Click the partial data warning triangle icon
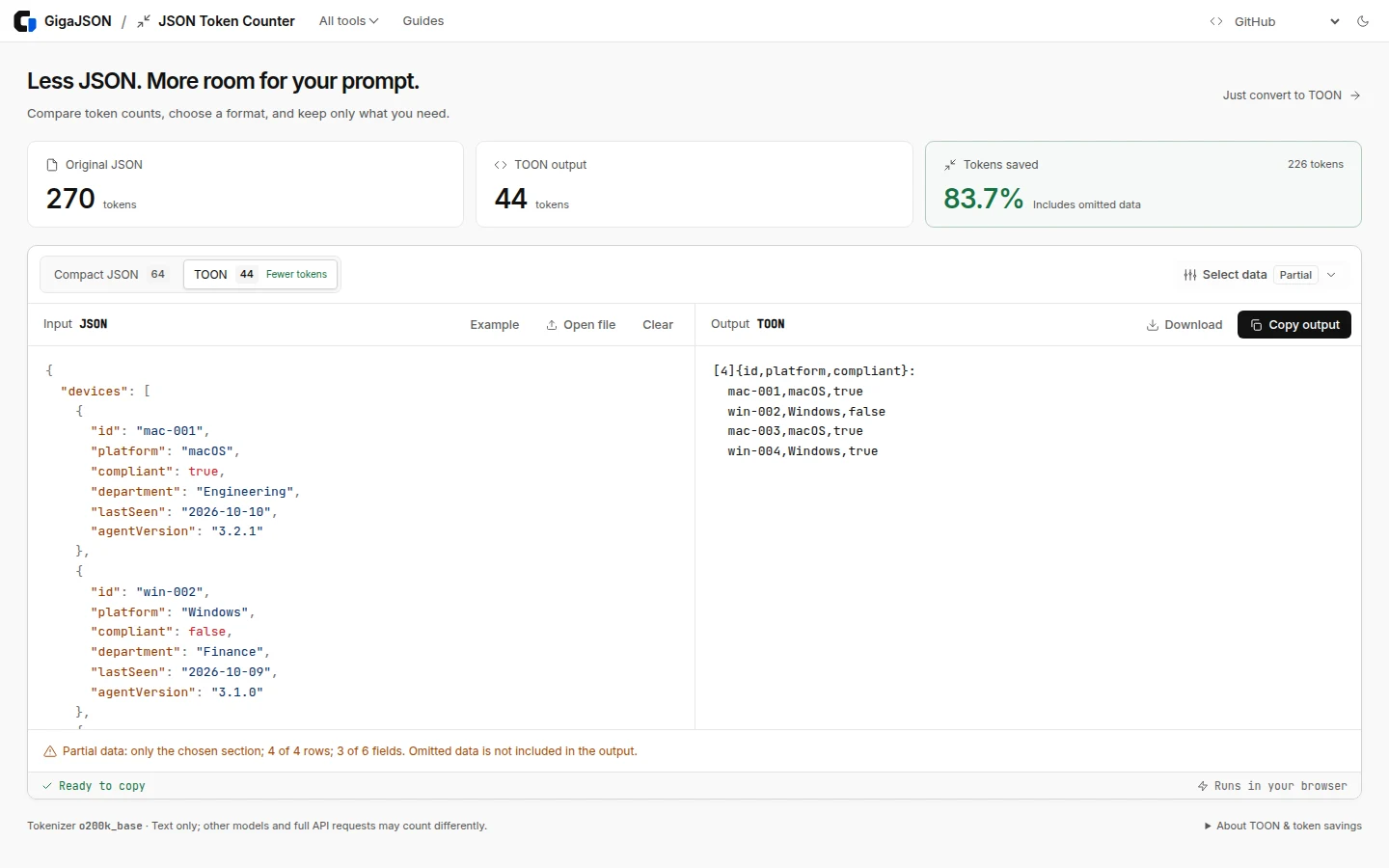 coord(50,751)
